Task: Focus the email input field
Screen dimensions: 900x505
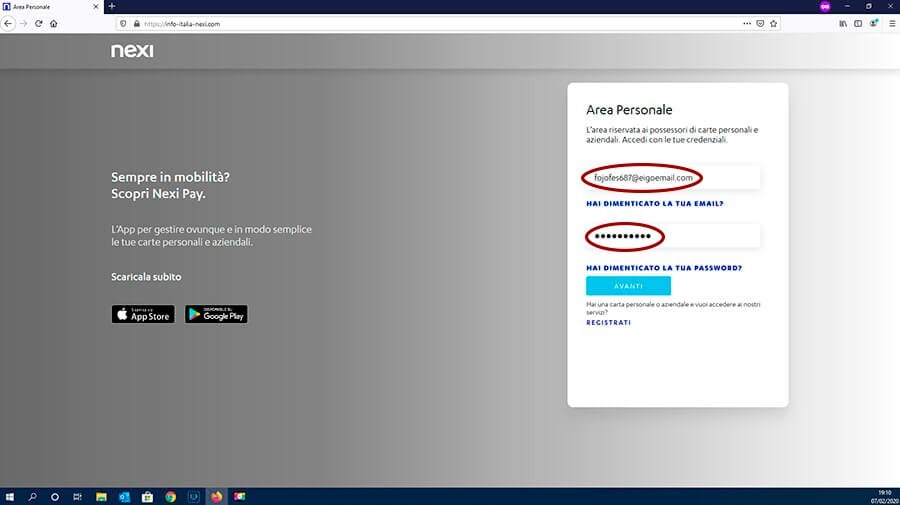Action: [x=673, y=178]
